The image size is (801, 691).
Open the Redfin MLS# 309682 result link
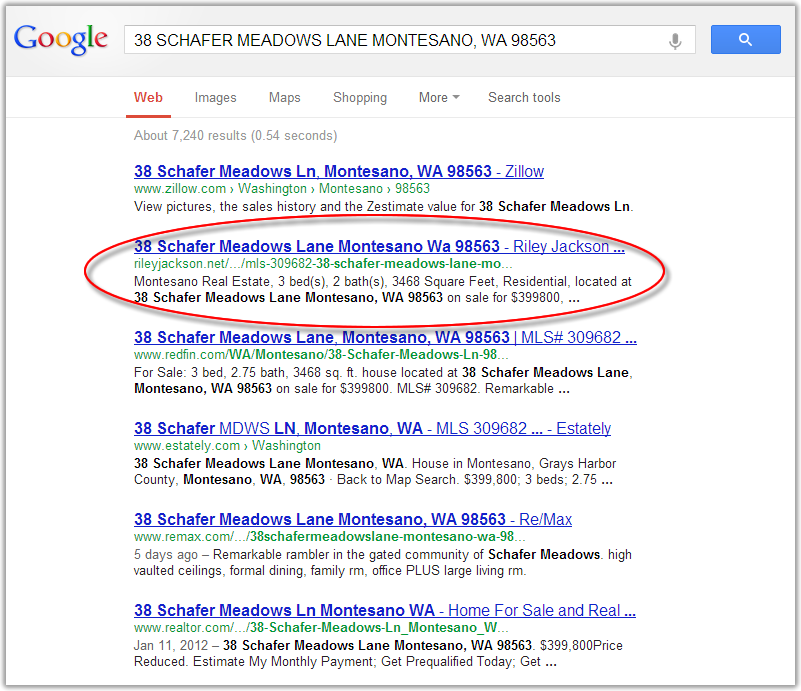pos(385,337)
